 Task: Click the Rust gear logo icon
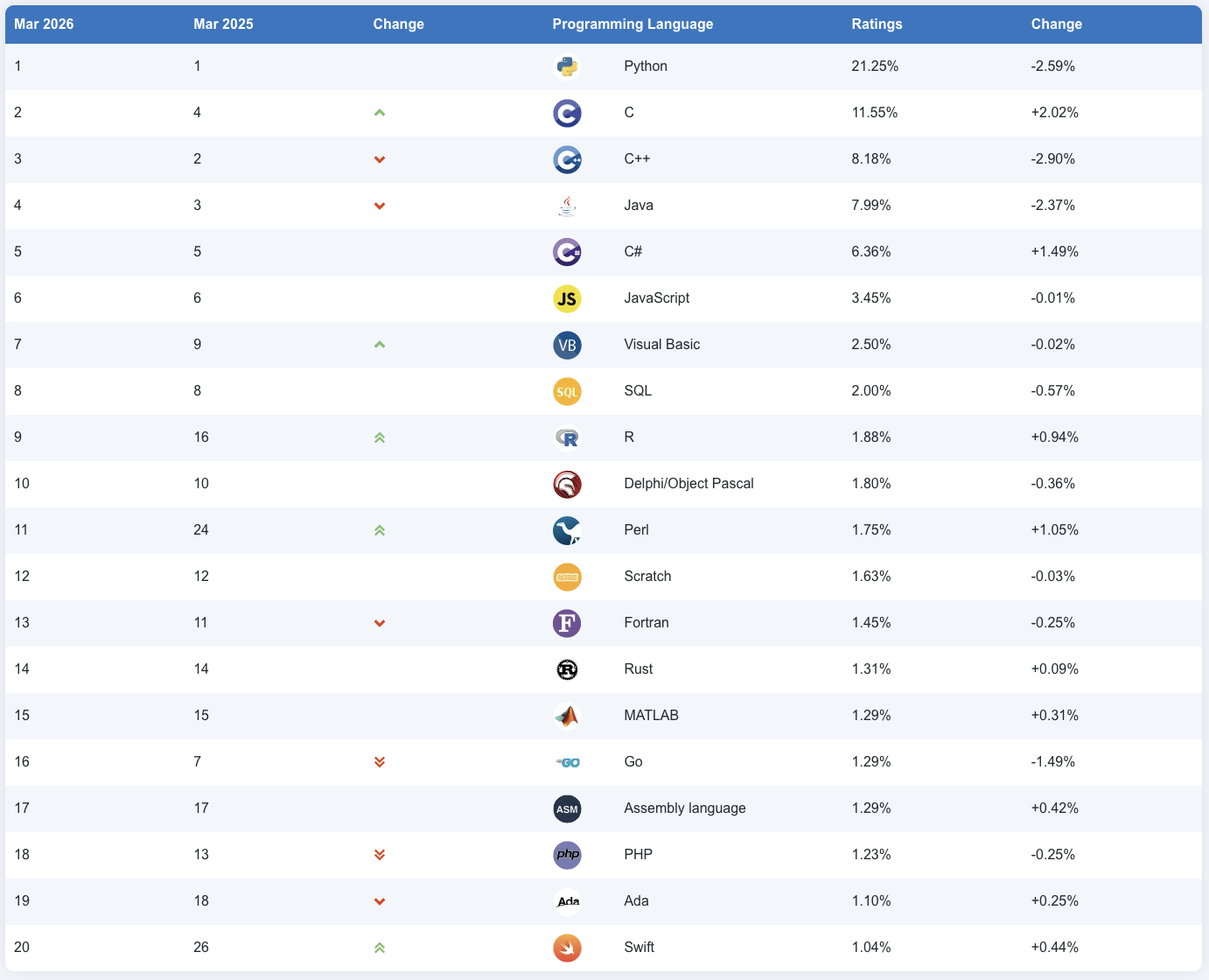pos(567,669)
